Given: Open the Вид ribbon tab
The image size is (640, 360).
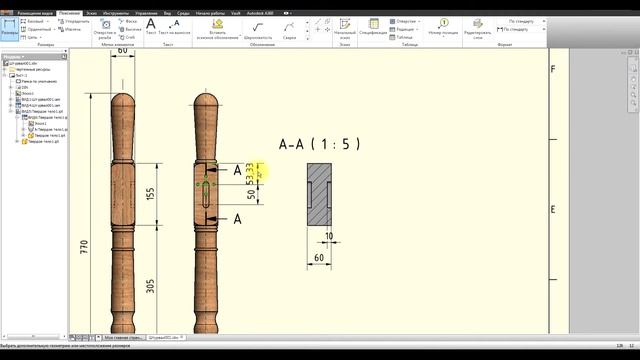Looking at the screenshot, I should pos(167,13).
